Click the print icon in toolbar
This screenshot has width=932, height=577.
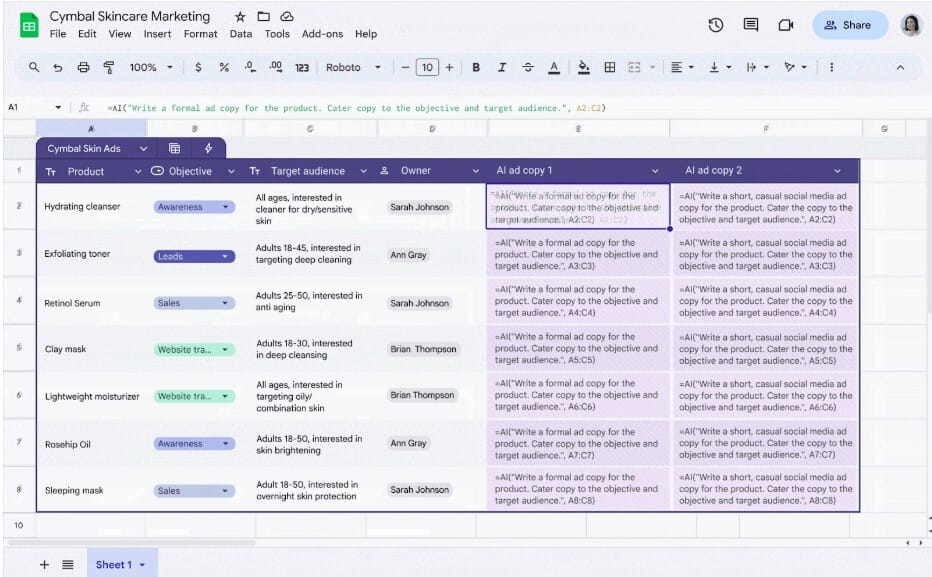(83, 67)
